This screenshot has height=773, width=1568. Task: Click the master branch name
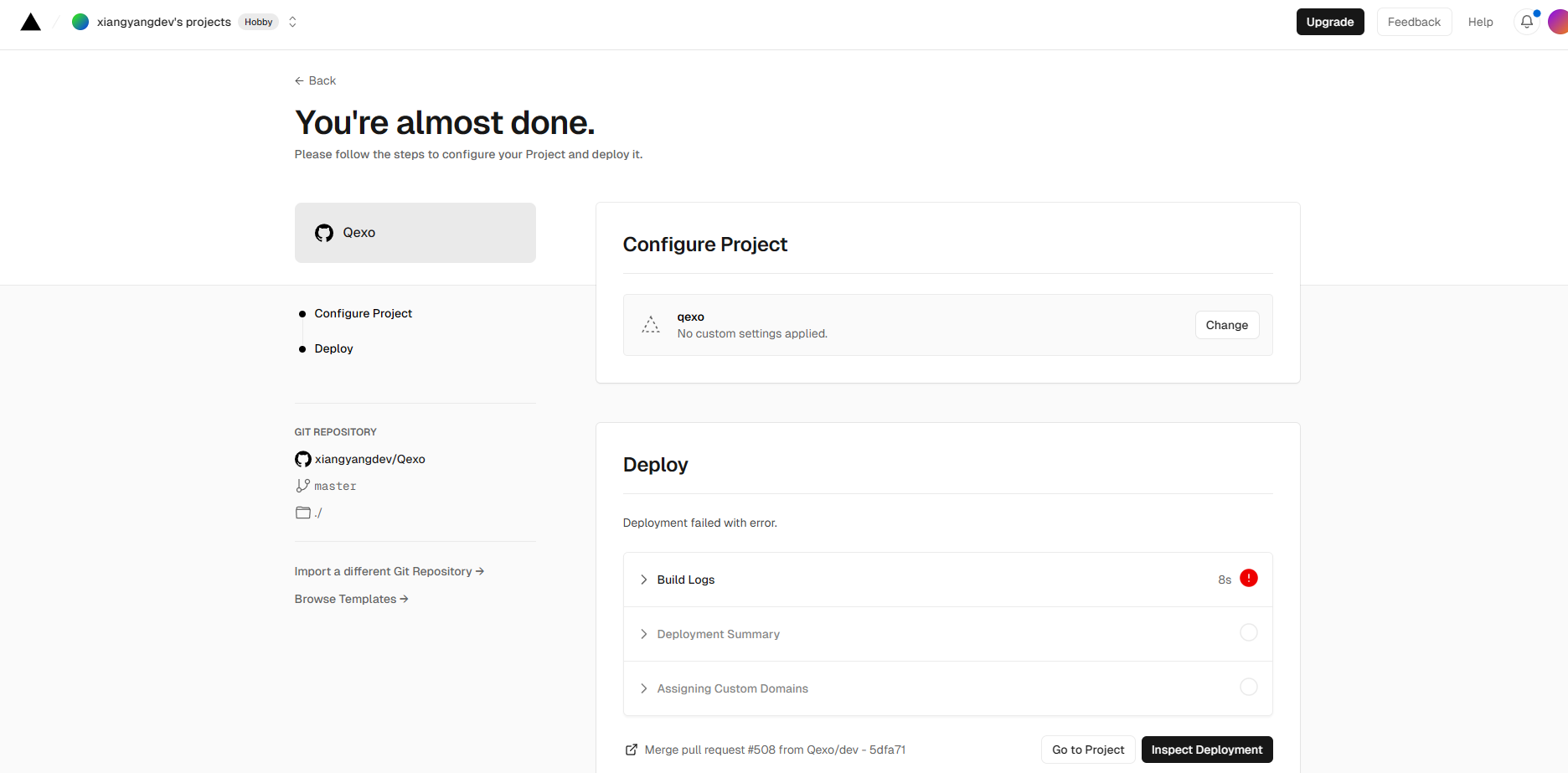coord(335,486)
